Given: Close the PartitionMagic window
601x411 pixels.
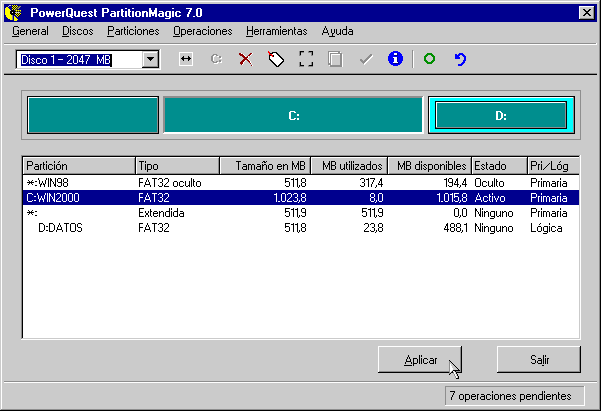Looking at the screenshot, I should tap(587, 13).
